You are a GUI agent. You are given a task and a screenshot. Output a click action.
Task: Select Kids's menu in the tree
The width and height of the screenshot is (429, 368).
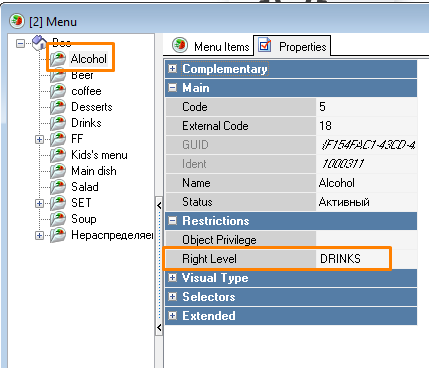pyautogui.click(x=99, y=155)
